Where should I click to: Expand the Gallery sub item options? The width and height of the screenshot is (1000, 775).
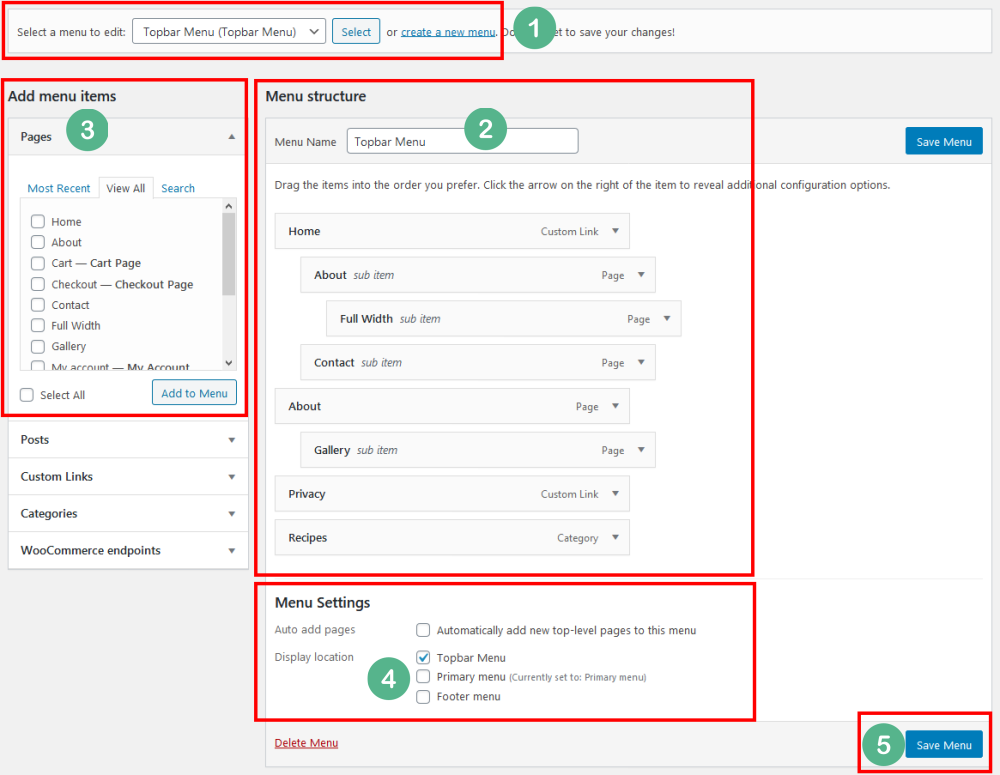click(641, 450)
